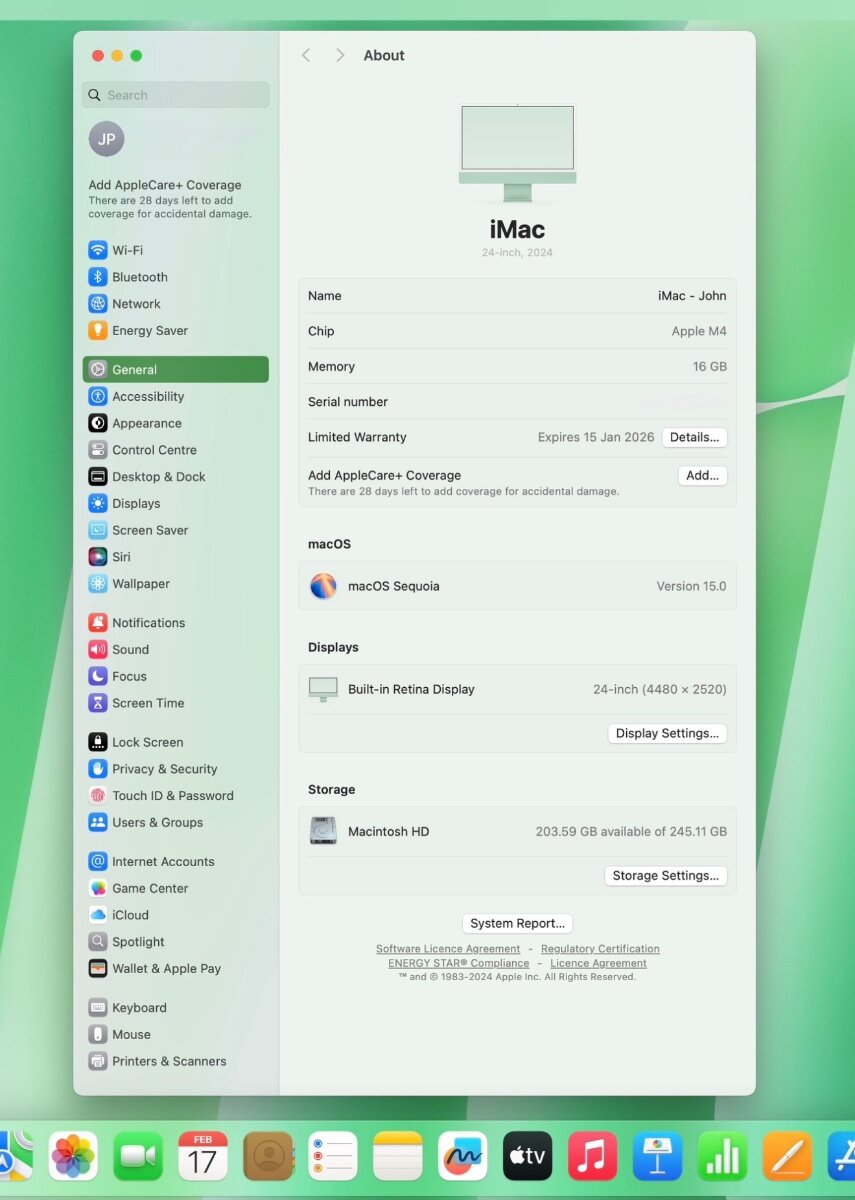Launch FaceTime from the Dock
The width and height of the screenshot is (855, 1200).
tap(138, 1156)
